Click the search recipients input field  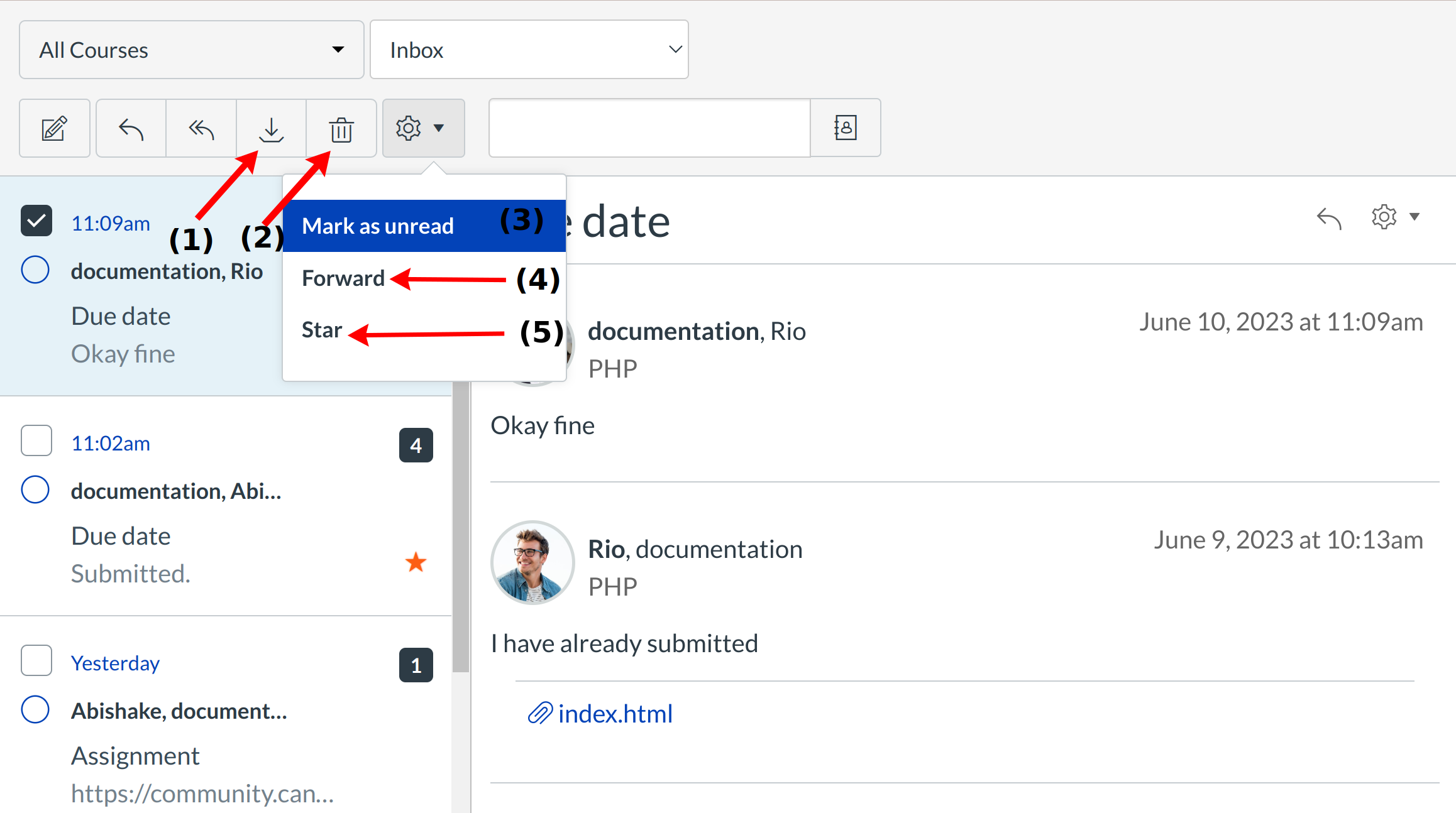(x=649, y=128)
